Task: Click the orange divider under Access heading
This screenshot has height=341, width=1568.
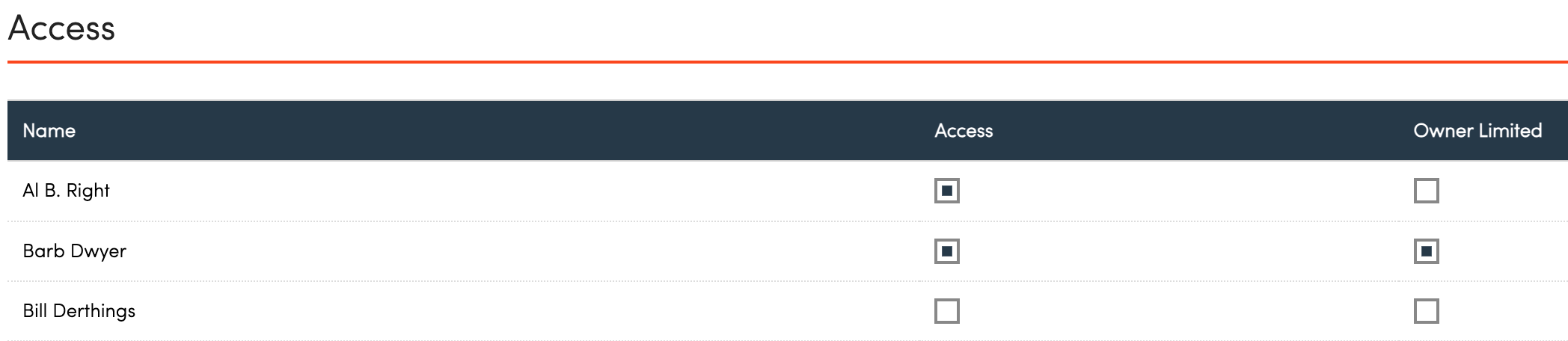Action: coord(788,62)
